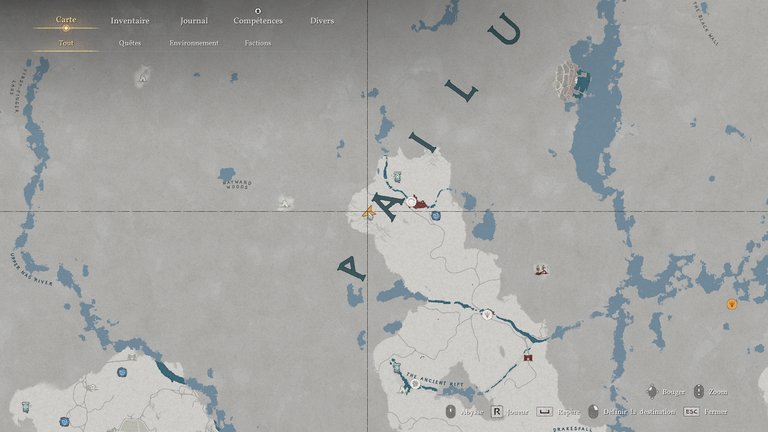Select the orange quest marker on the east side
The image size is (768, 432).
tap(731, 304)
